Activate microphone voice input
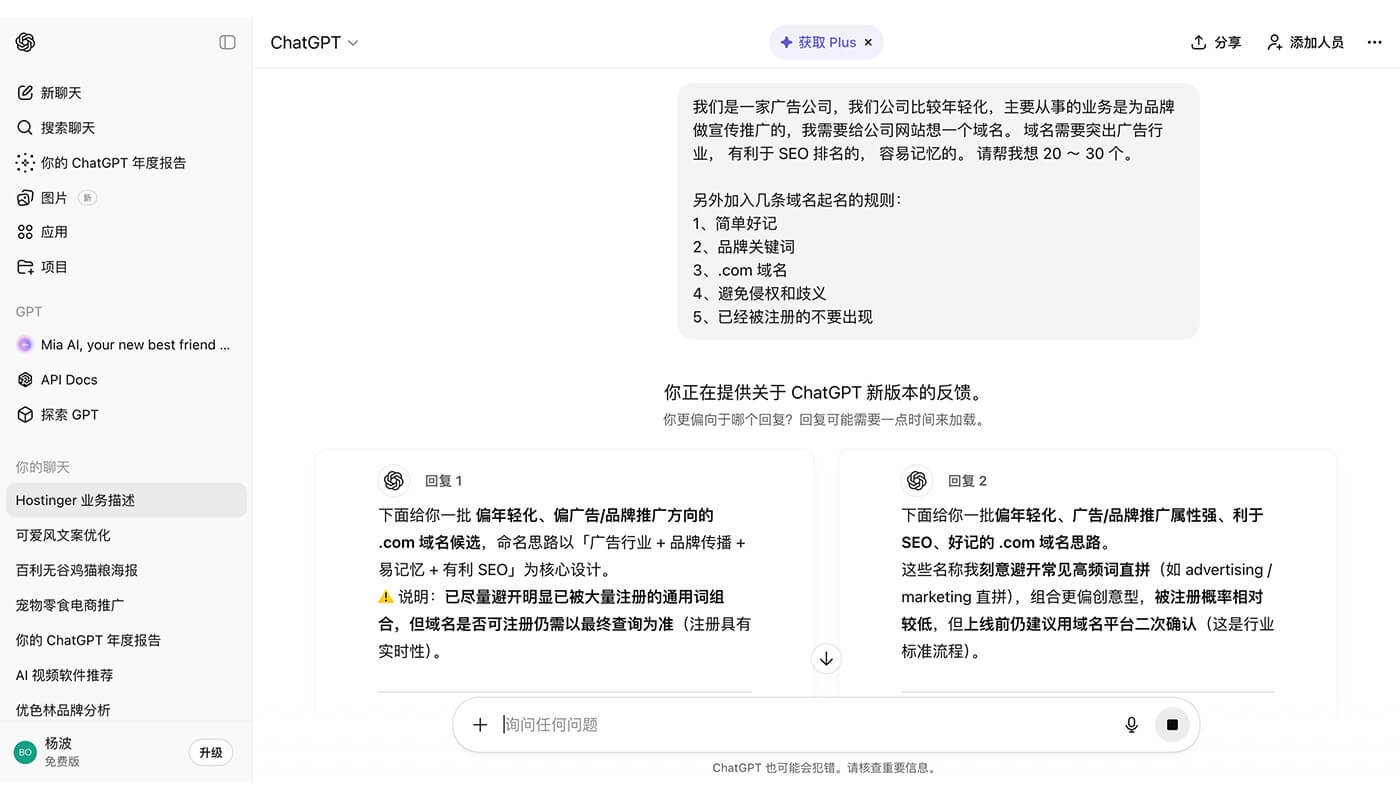This screenshot has height=800, width=1400. pos(1131,725)
